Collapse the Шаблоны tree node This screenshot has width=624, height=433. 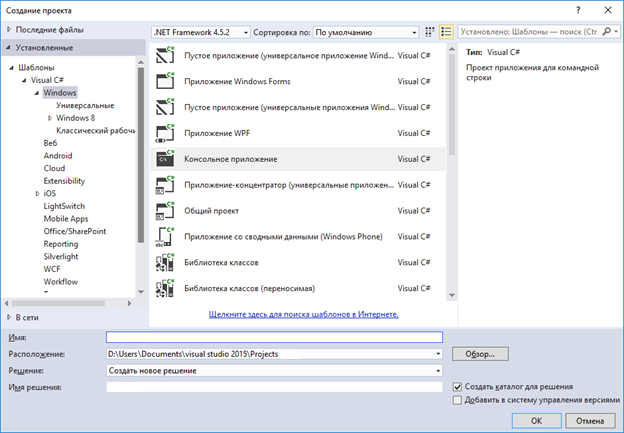tap(12, 68)
